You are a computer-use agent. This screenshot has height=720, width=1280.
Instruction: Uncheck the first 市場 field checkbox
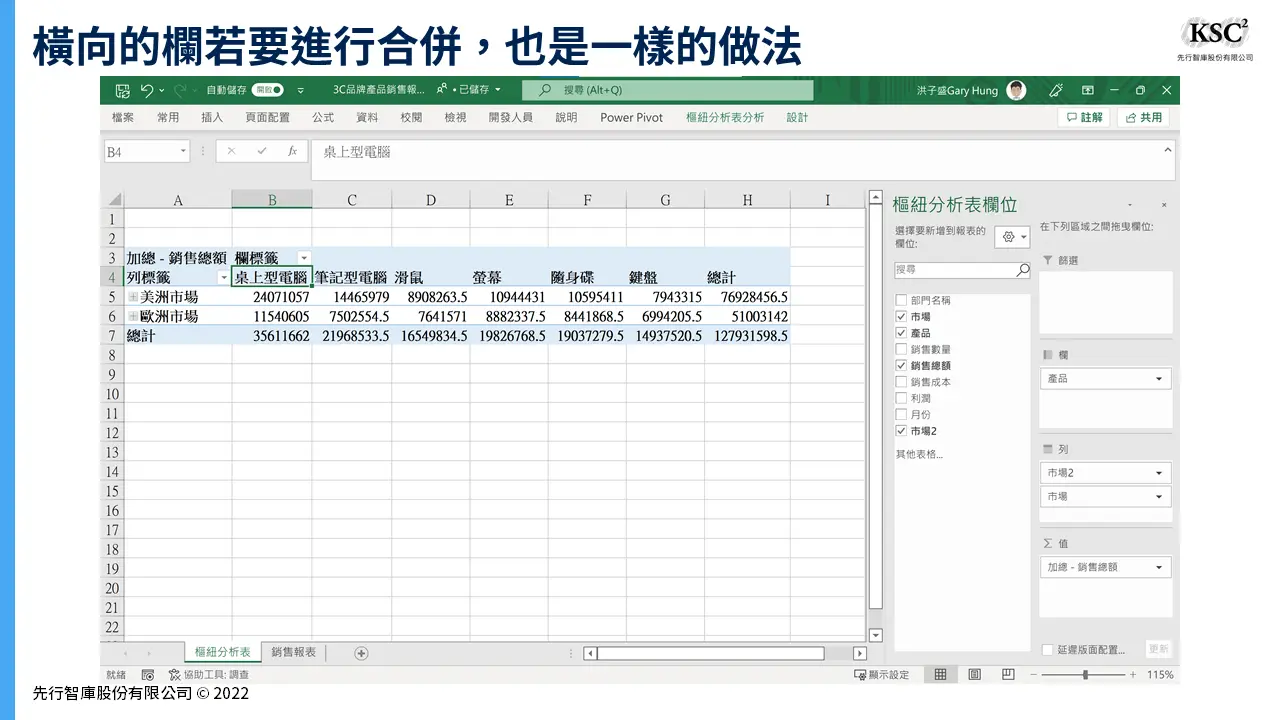pos(902,316)
